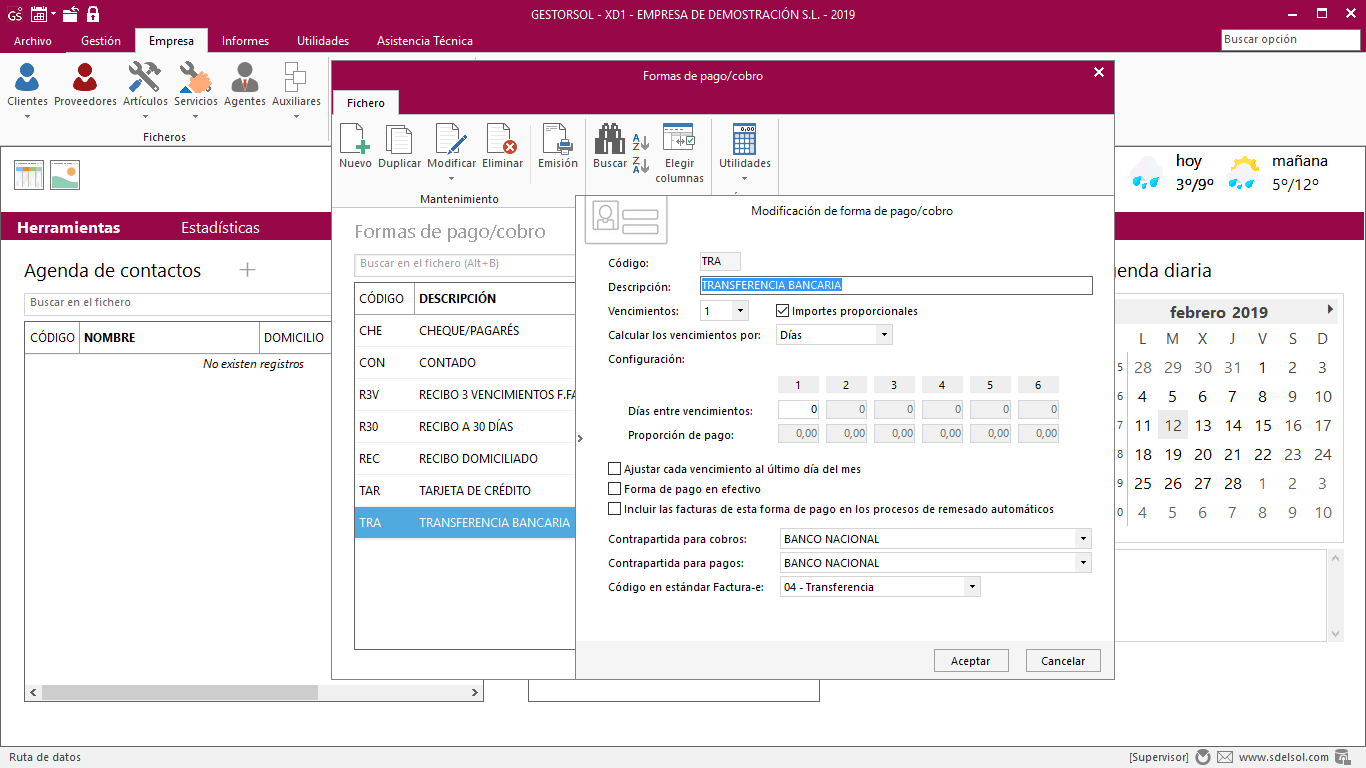Open Elegir columnas tool
Image resolution: width=1366 pixels, height=768 pixels.
tap(679, 152)
